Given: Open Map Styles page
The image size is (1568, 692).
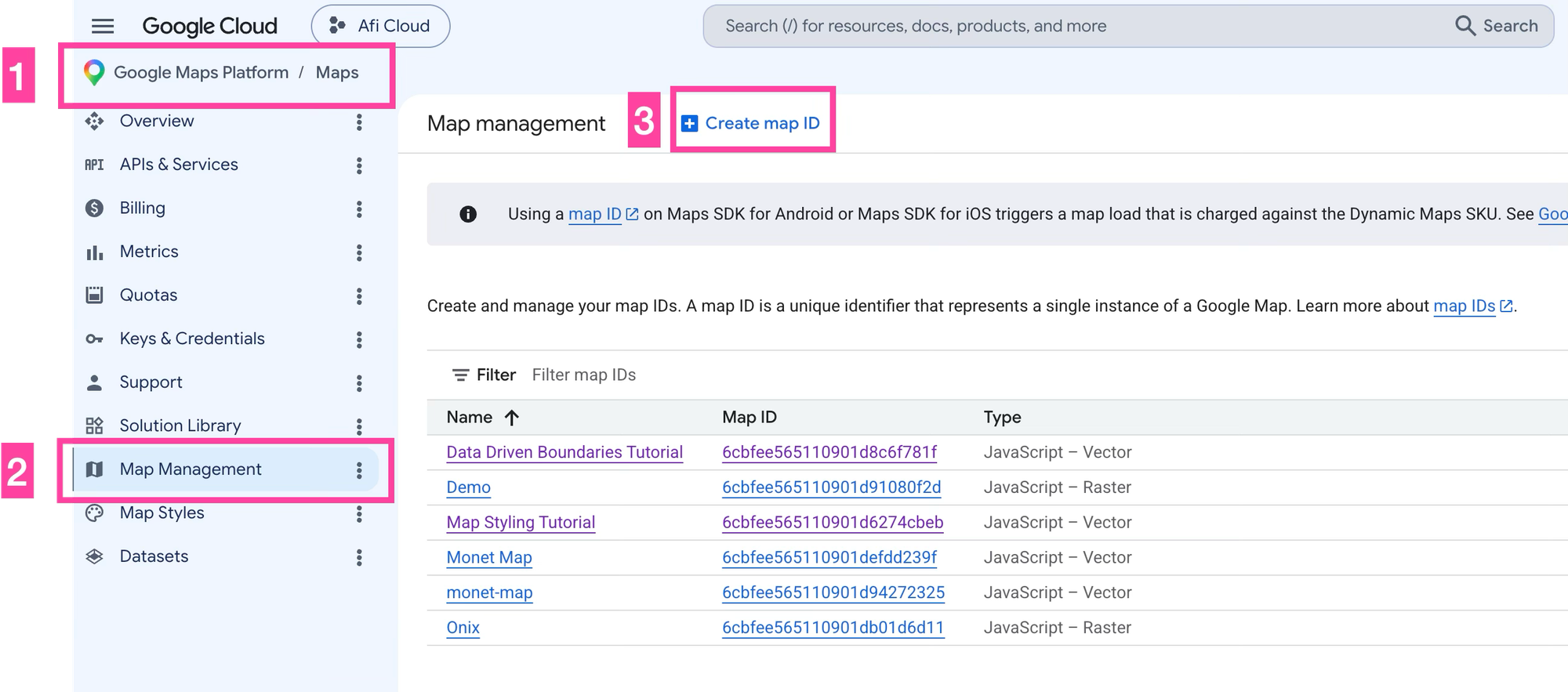Looking at the screenshot, I should click(162, 513).
